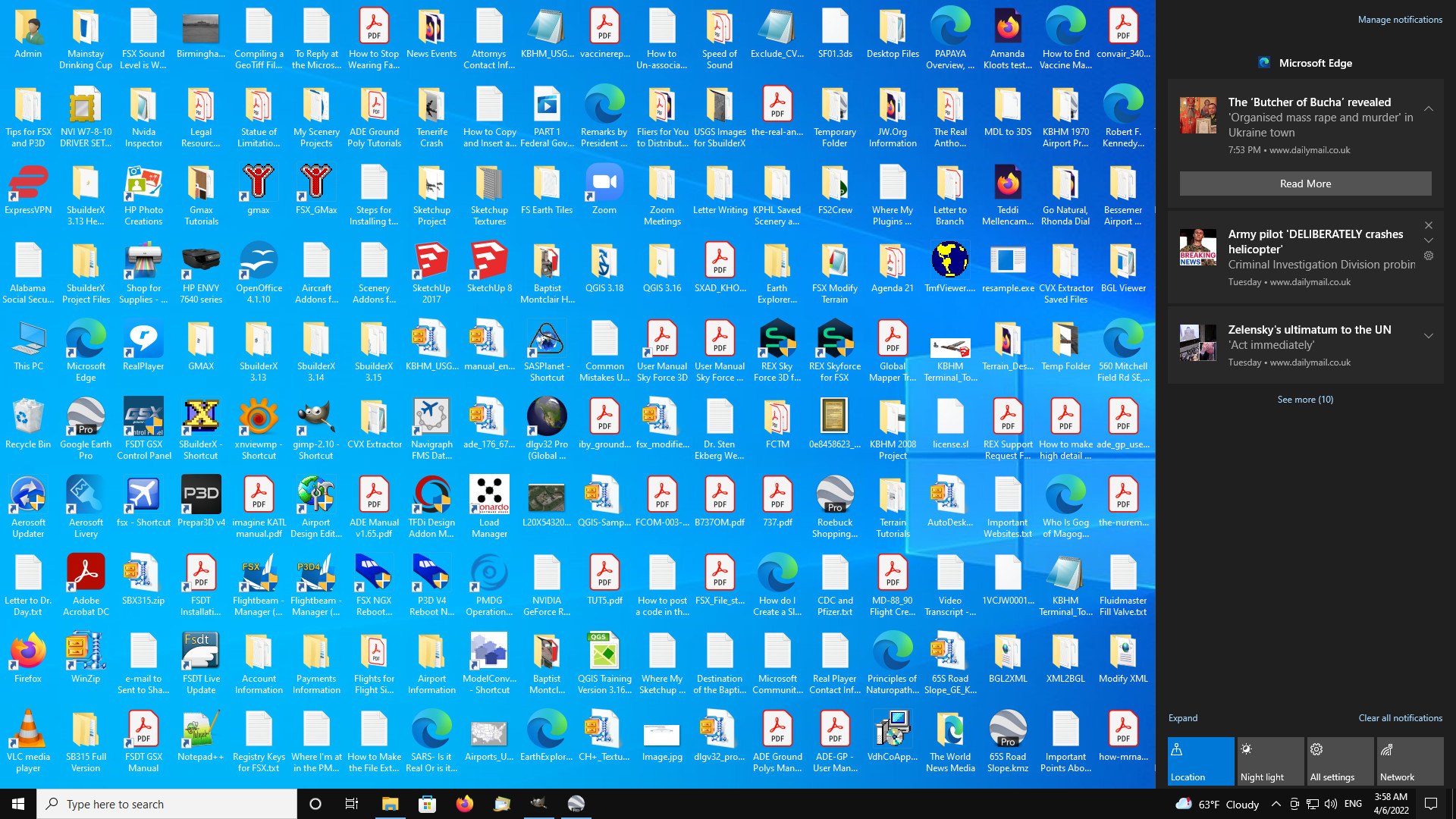Toggle the Action Center notification icon
This screenshot has width=1456, height=819.
tap(1432, 804)
